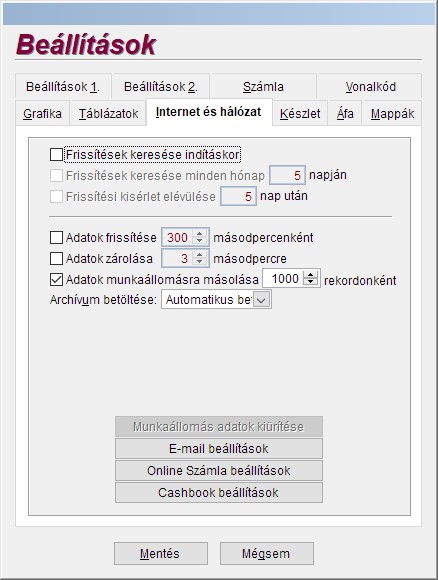438x580 pixels.
Task: Enable Frissítések keresése indításkor checkbox
Action: click(56, 155)
